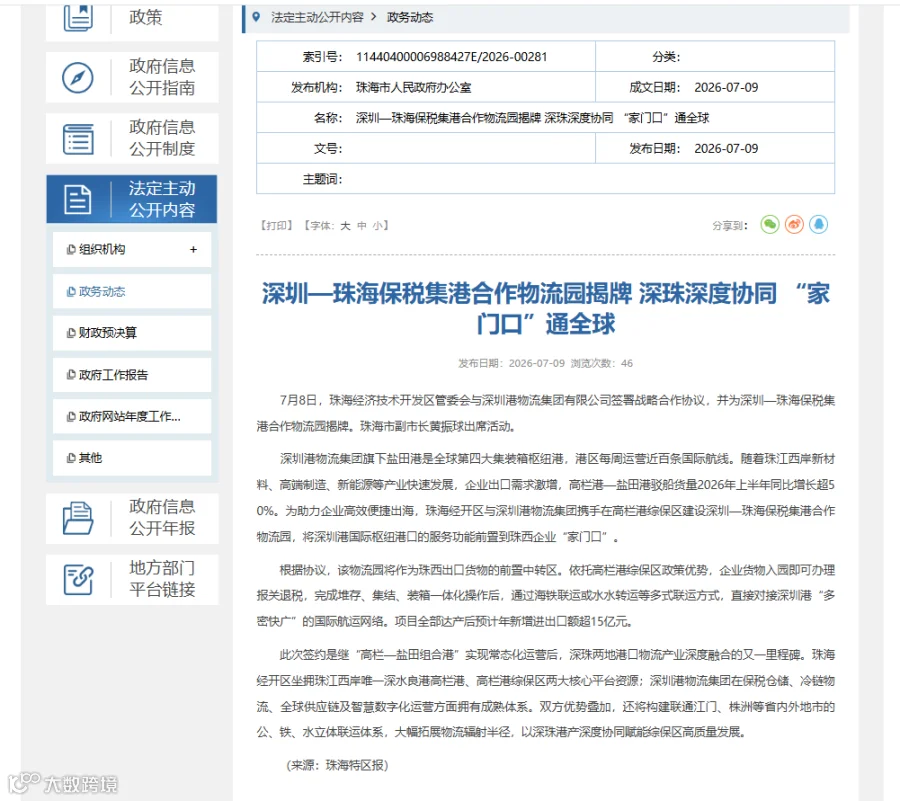Click the 政策 bookmark document icon
Image resolution: width=900 pixels, height=801 pixels.
pyautogui.click(x=77, y=17)
